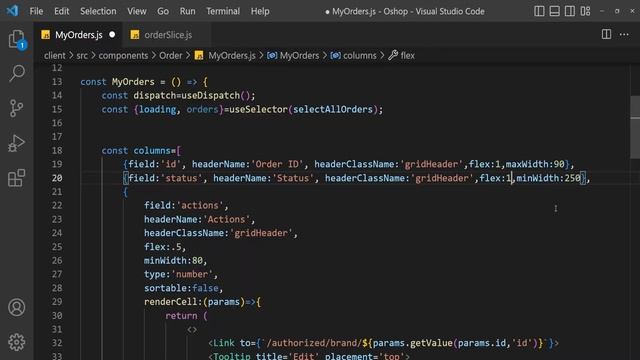Open the Manage gear icon
Image resolution: width=640 pixels, height=360 pixels.
(17, 342)
